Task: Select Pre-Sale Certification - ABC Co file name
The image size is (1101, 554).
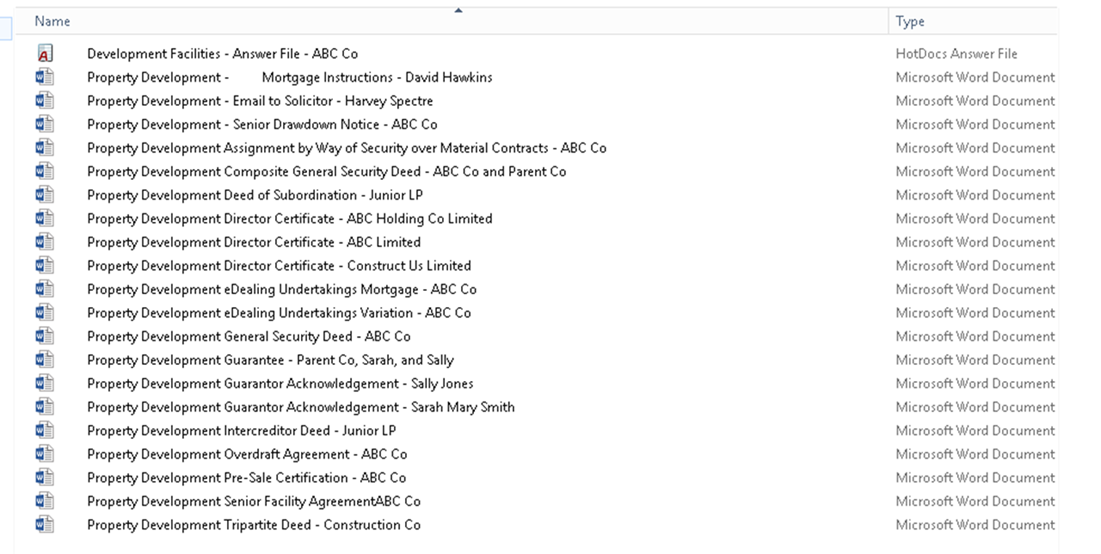Action: pyautogui.click(x=246, y=477)
